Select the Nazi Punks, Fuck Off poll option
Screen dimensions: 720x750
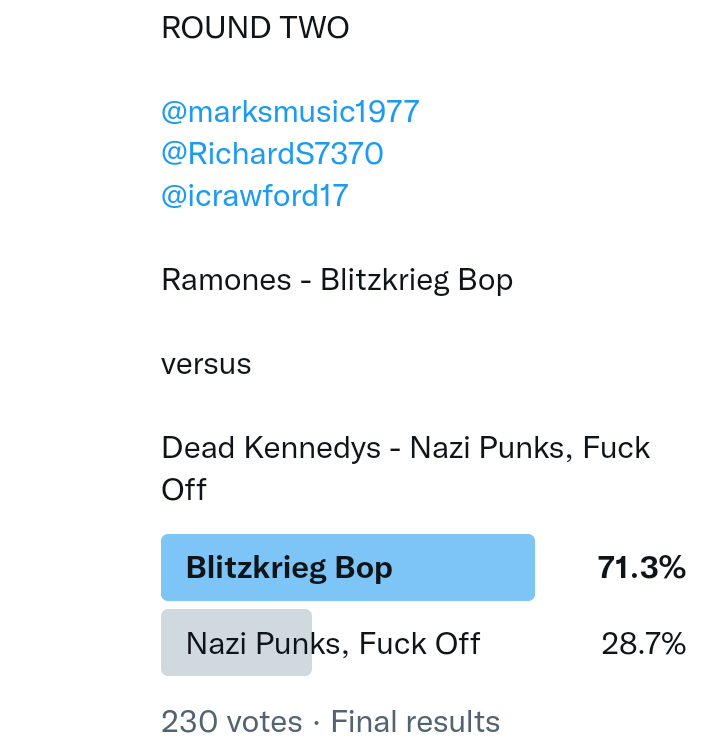333,643
